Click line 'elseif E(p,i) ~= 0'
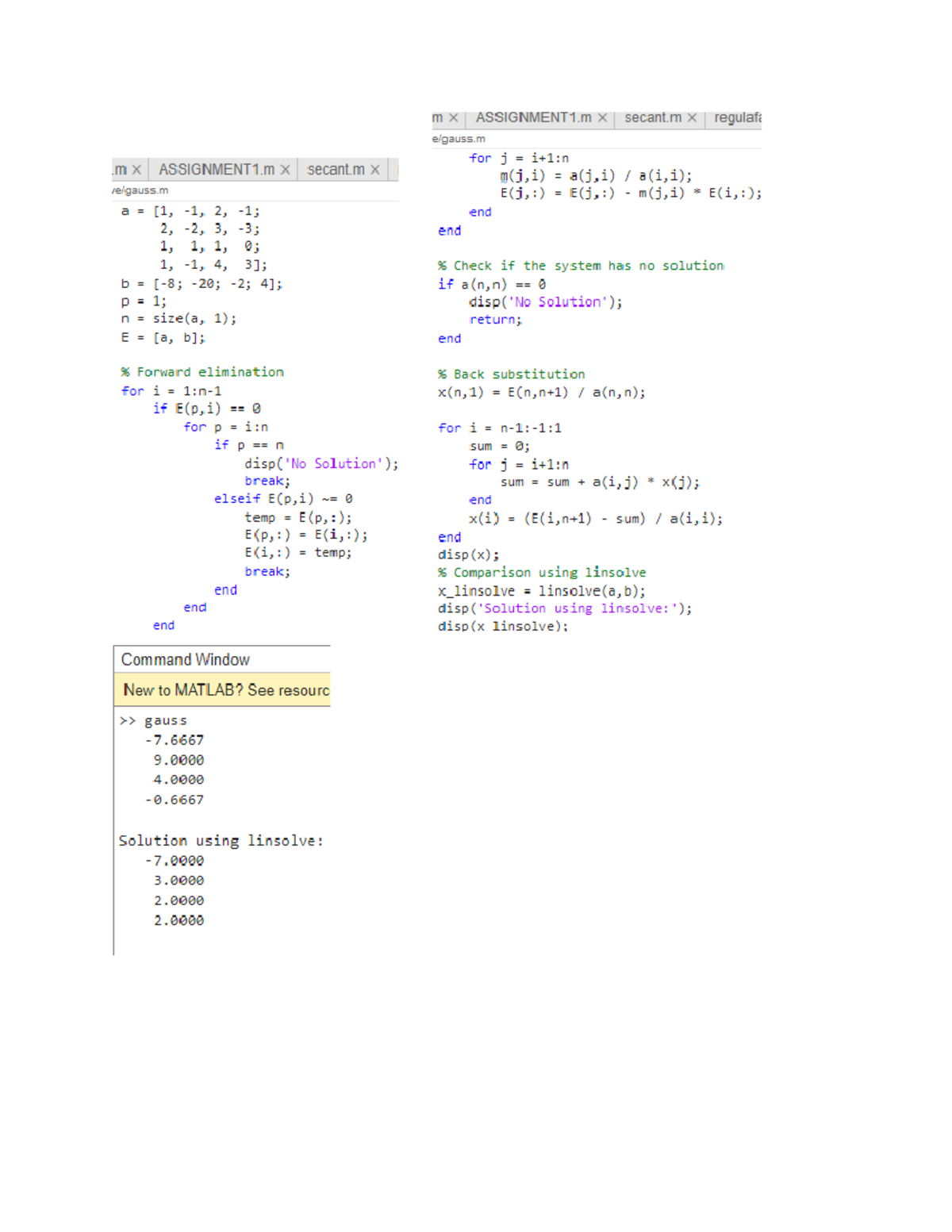952x1232 pixels. tap(283, 499)
